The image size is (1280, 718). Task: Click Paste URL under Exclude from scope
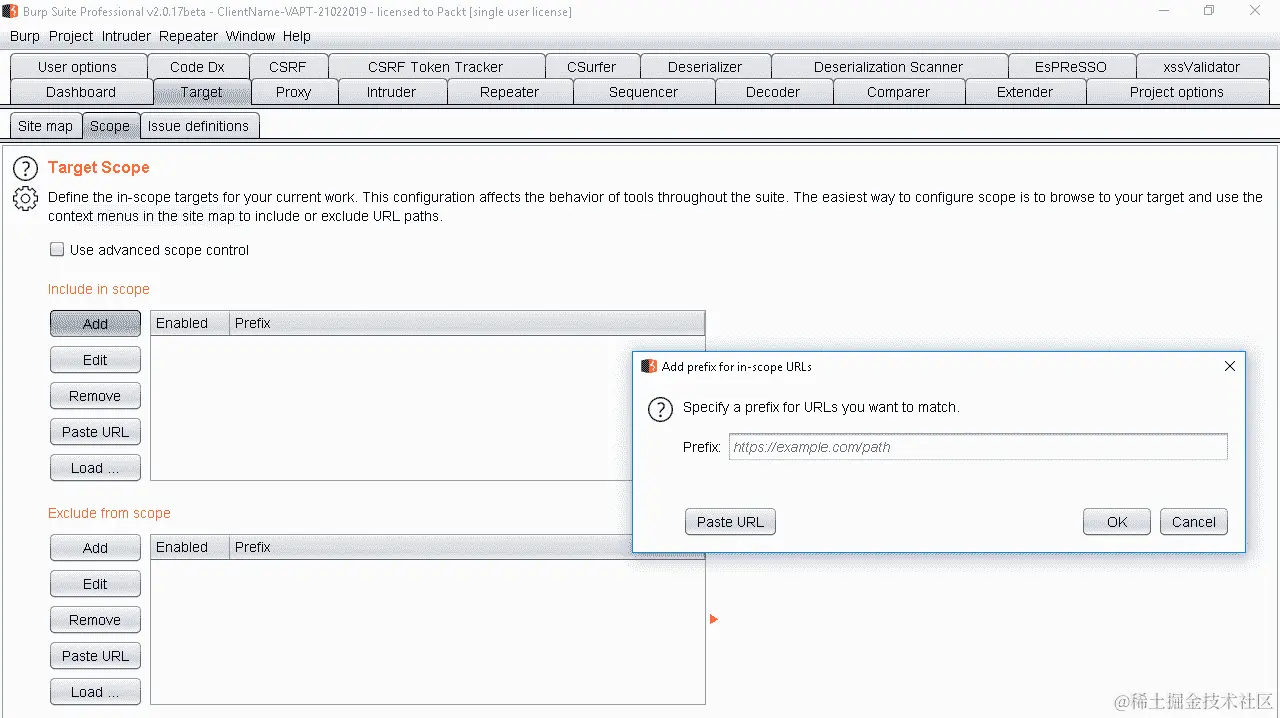[95, 656]
